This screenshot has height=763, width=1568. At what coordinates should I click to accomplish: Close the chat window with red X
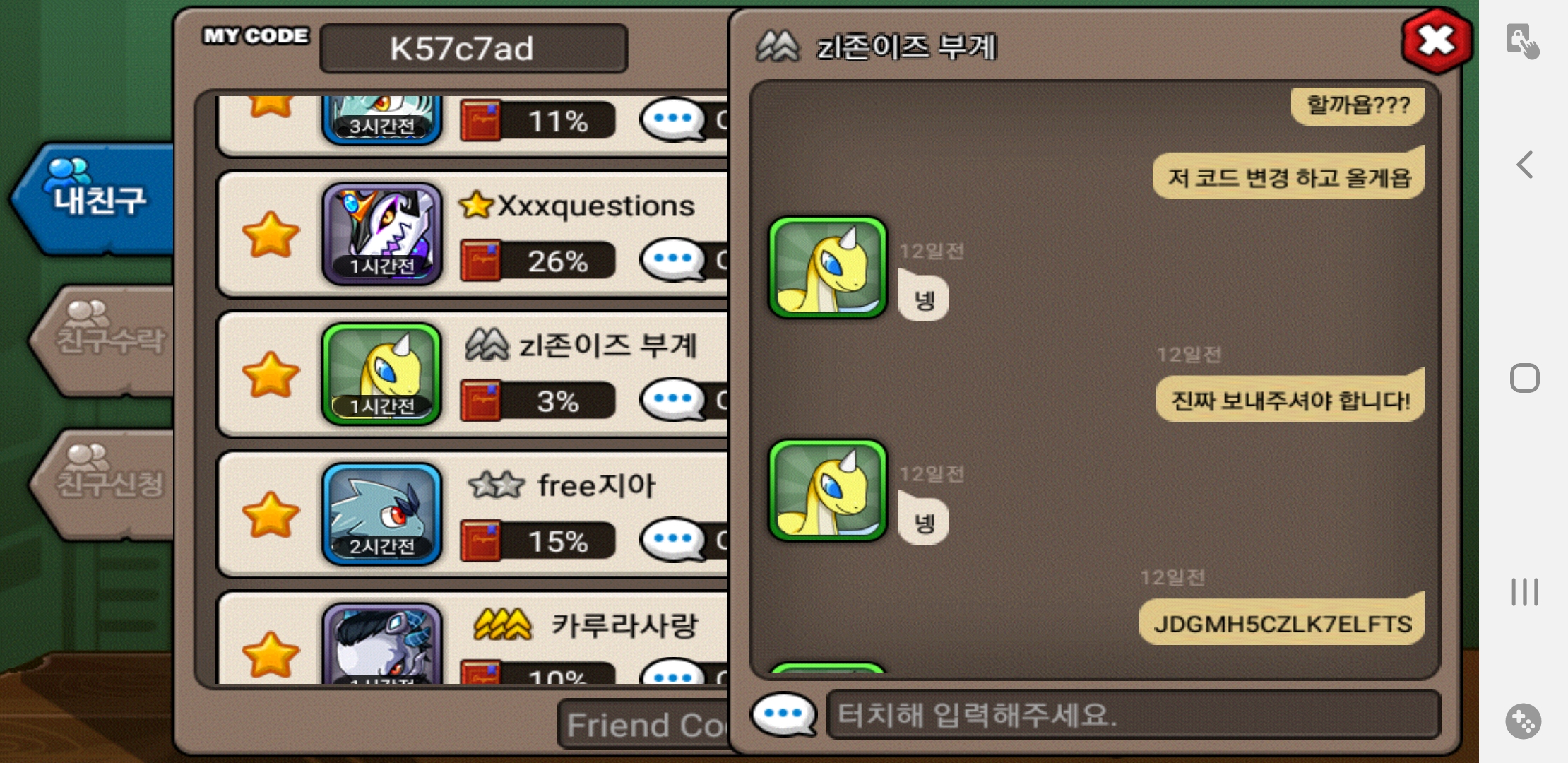[1436, 41]
